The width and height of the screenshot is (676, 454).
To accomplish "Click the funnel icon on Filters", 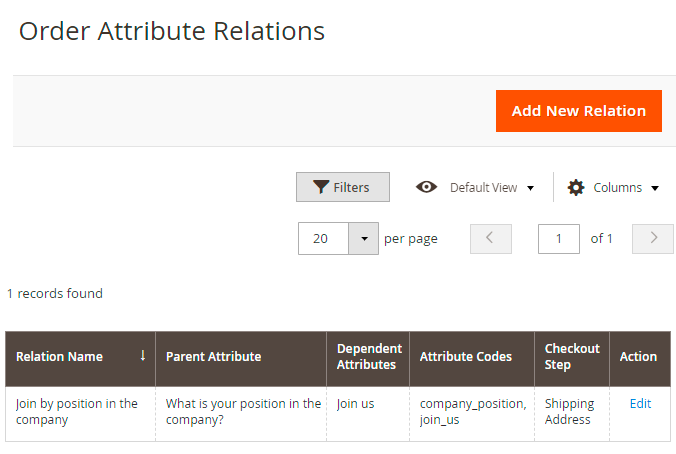I will coord(321,187).
